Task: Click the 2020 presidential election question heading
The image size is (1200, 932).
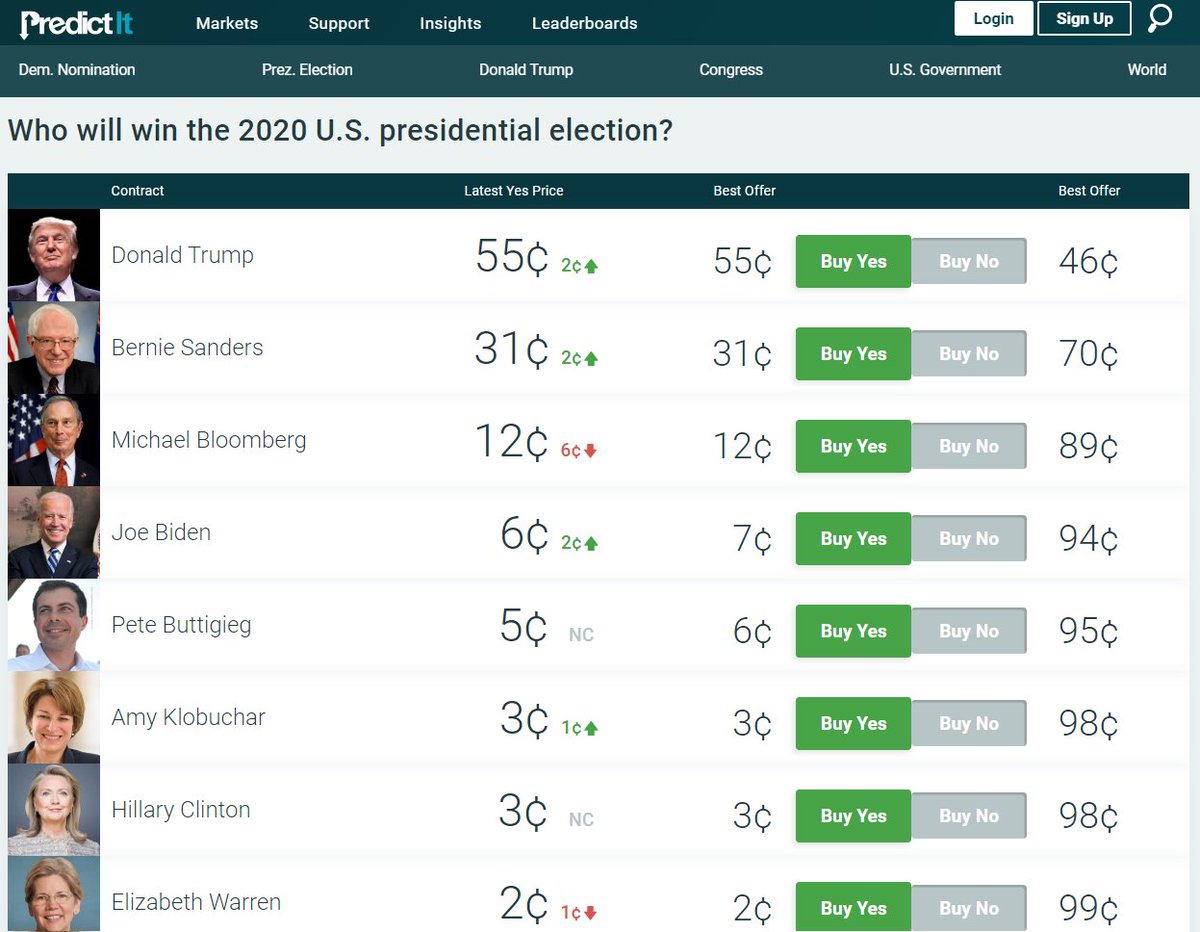Action: 340,131
